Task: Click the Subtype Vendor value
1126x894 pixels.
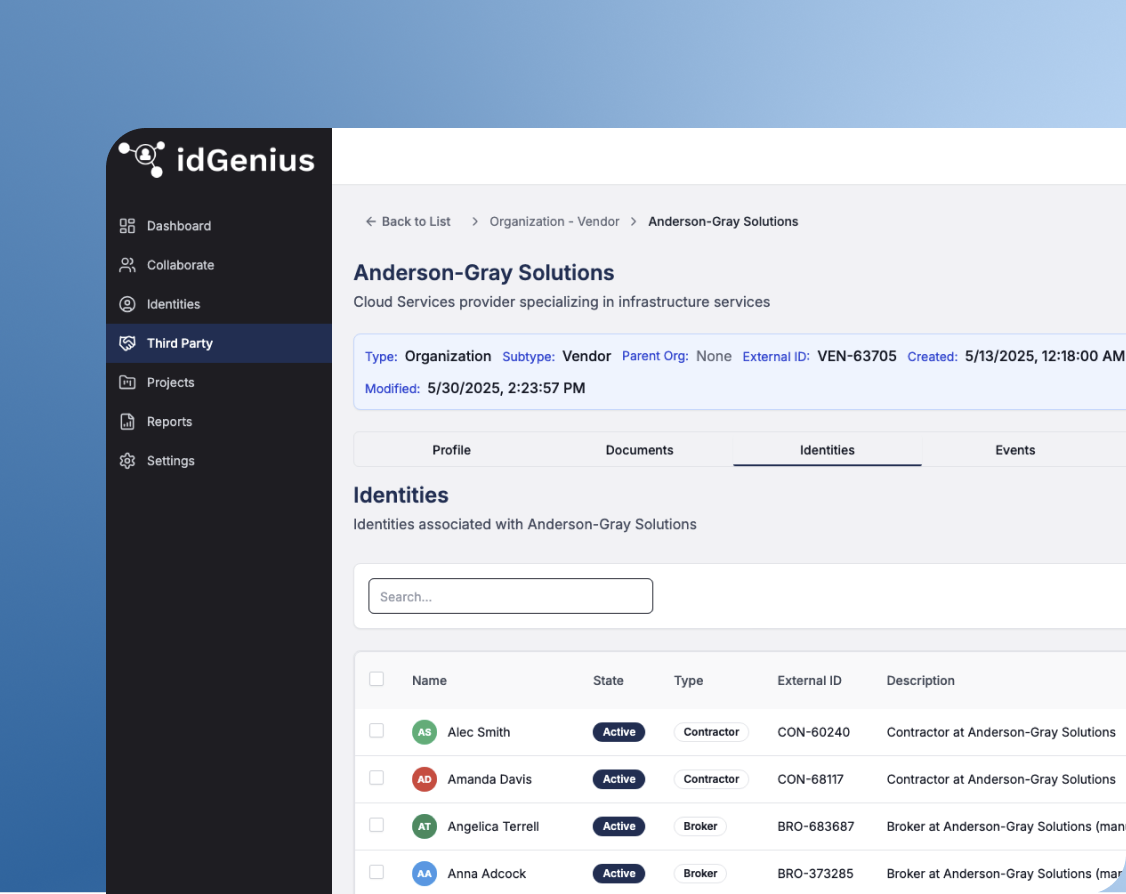Action: pos(587,356)
